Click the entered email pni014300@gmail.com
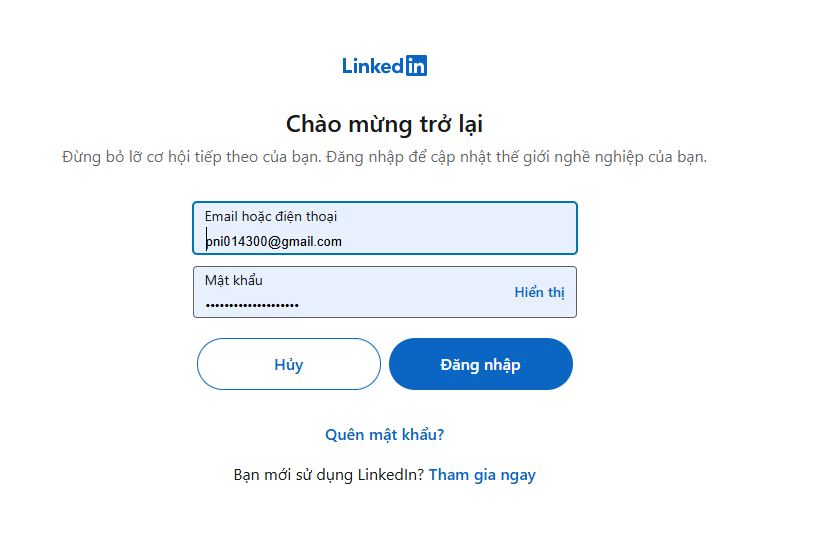 [x=274, y=241]
